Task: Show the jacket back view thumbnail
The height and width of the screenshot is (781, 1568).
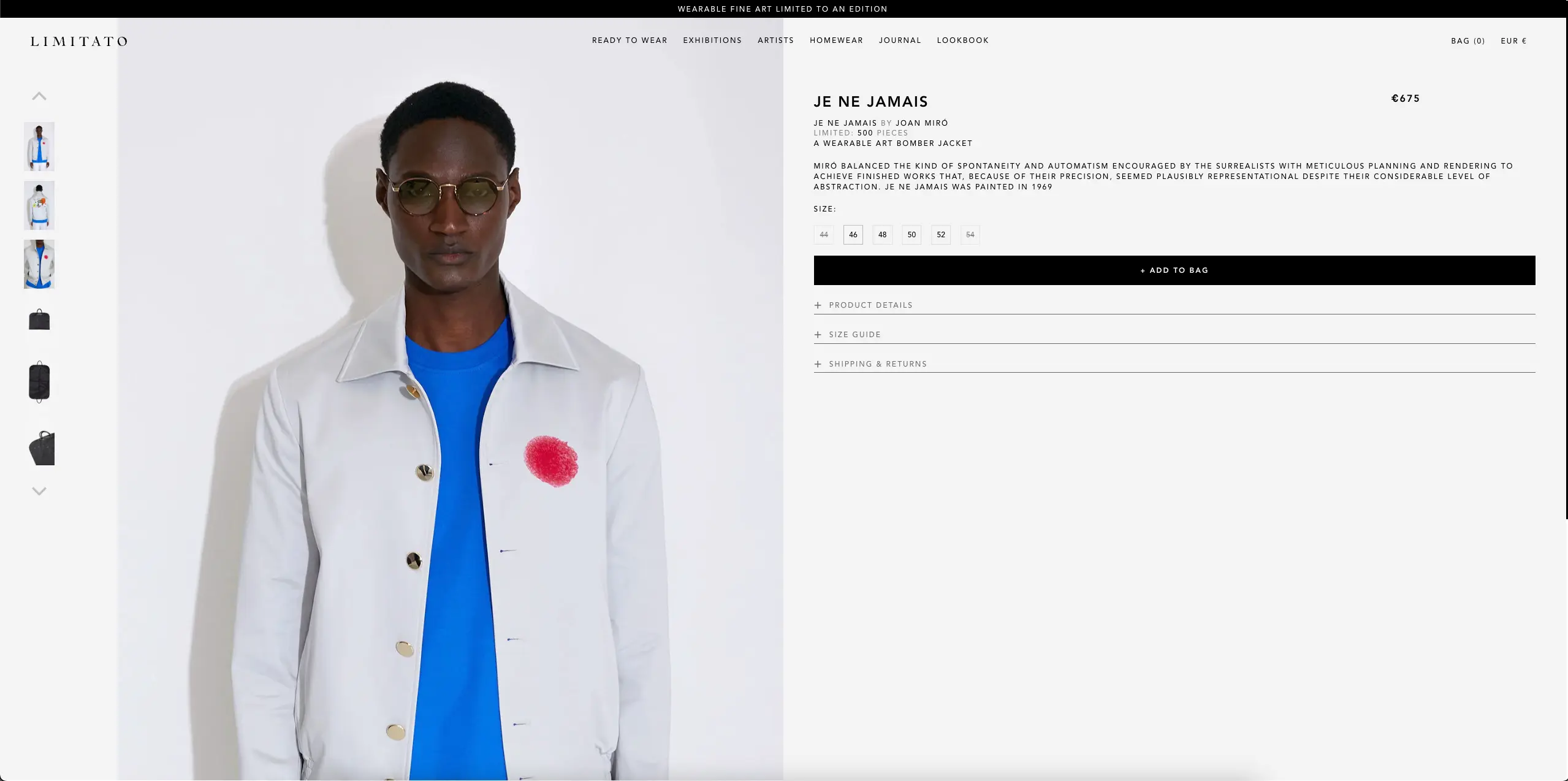Action: [39, 205]
